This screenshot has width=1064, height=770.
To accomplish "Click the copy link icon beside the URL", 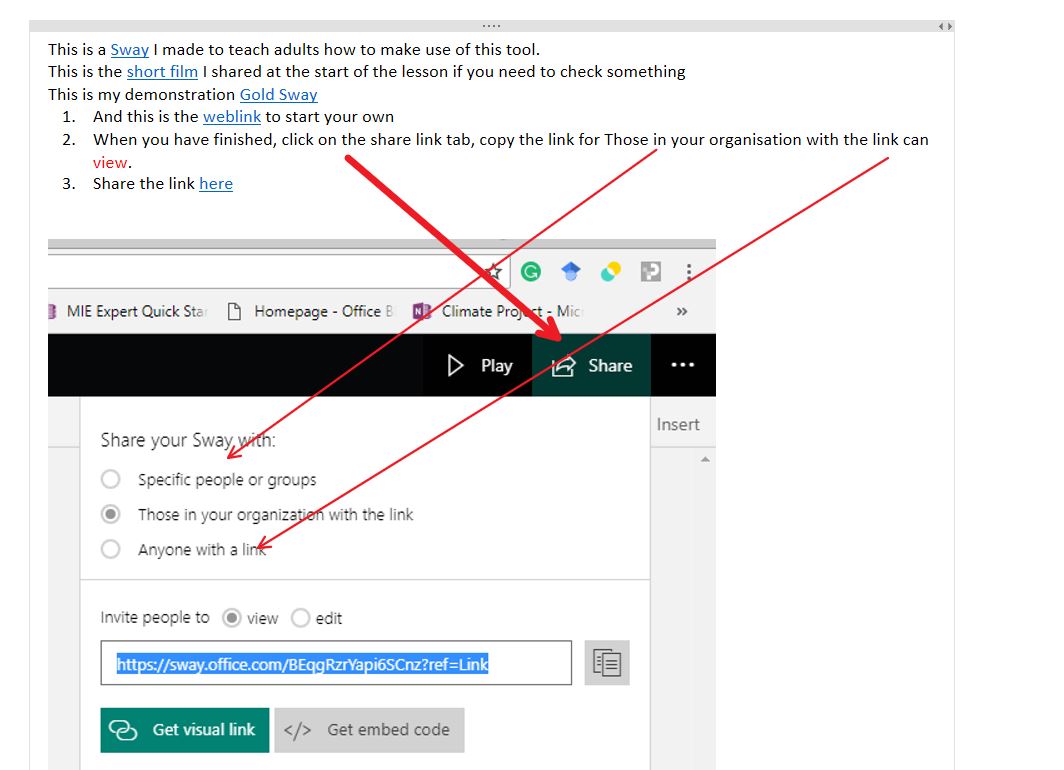I will [x=607, y=663].
